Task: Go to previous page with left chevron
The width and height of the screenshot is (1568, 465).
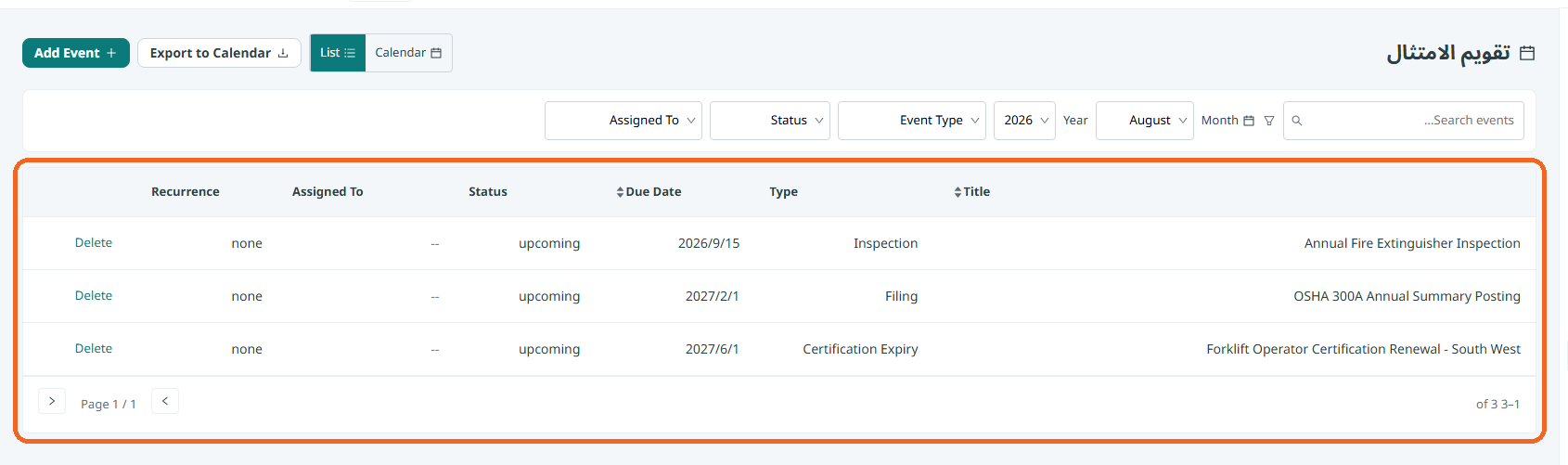Action: [x=165, y=401]
